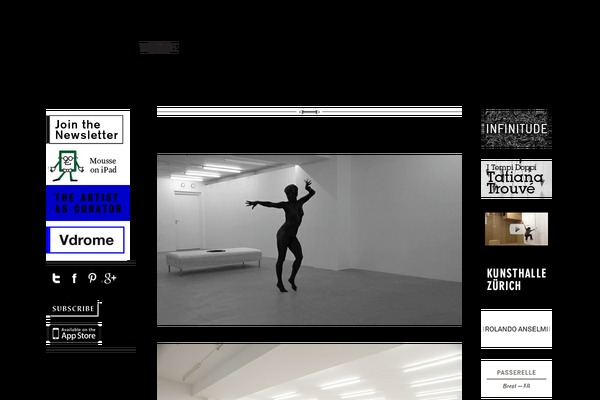This screenshot has height=400, width=600.
Task: Open the Twitter social icon
Action: click(x=56, y=279)
